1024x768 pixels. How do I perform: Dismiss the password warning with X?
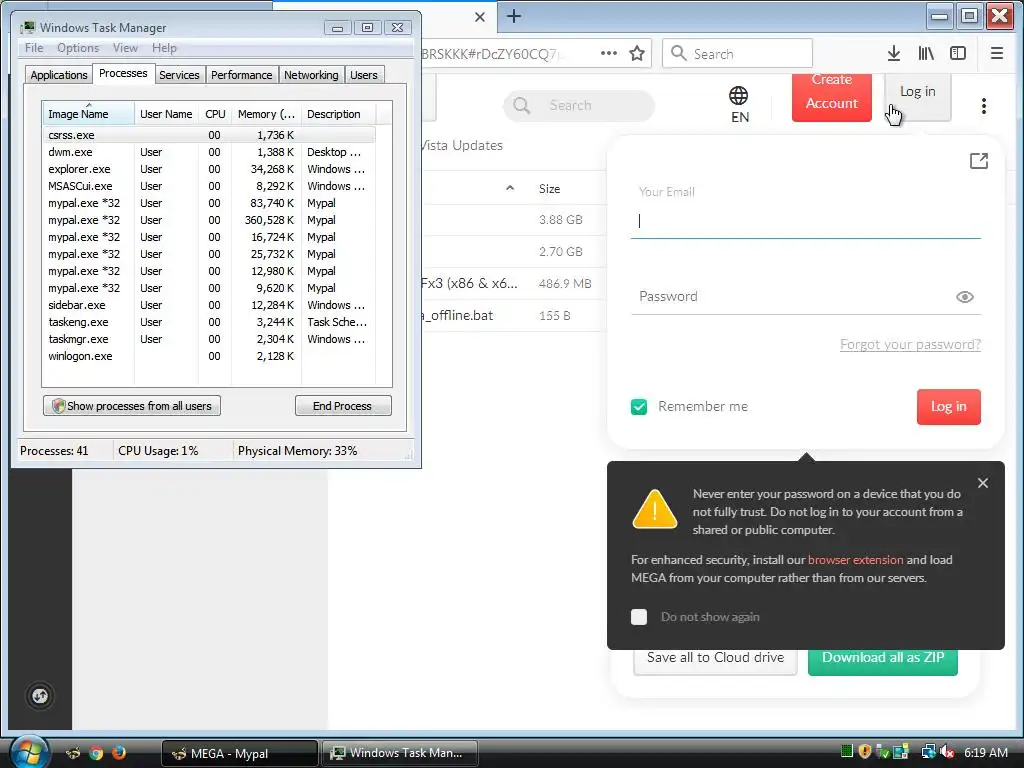(983, 483)
